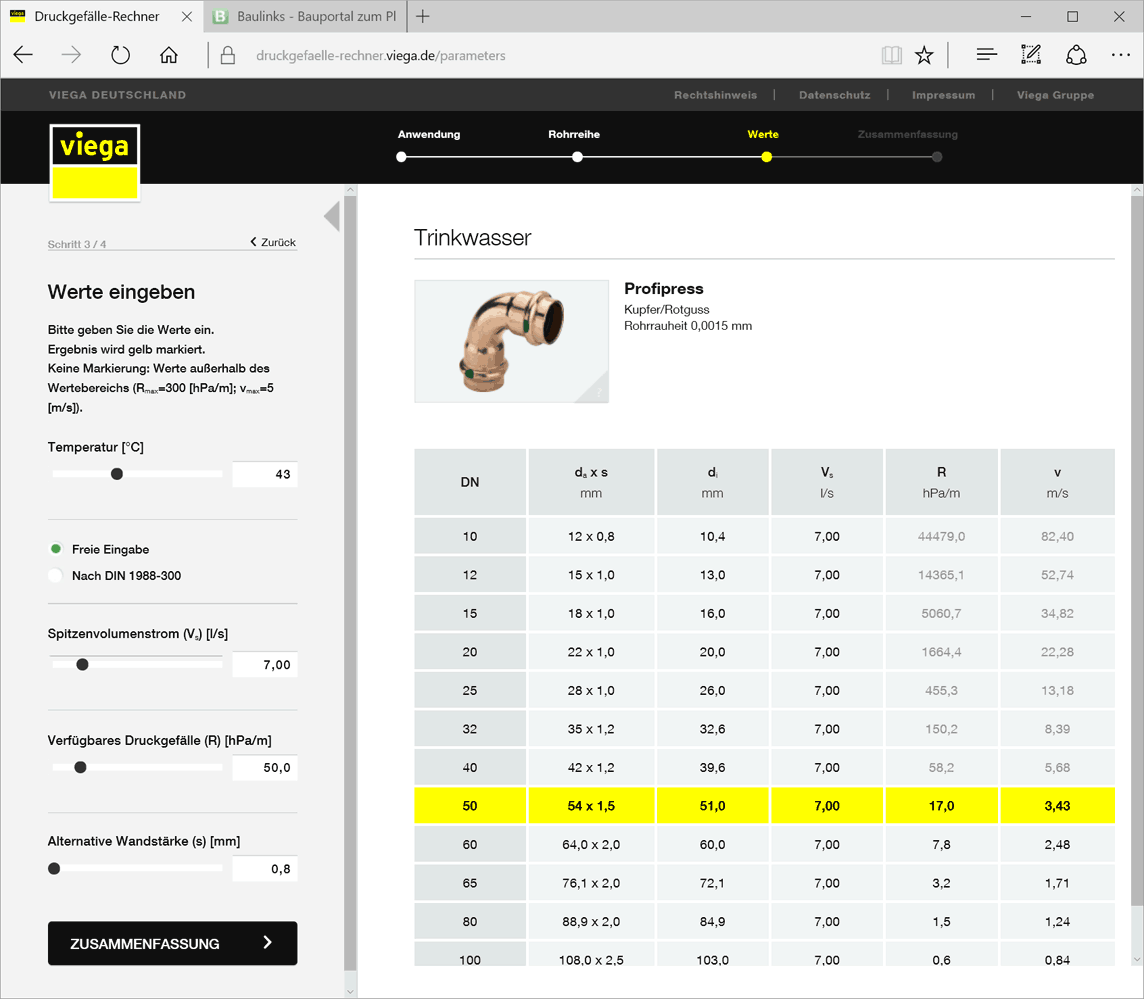Open a new browser tab with plus
This screenshot has height=999, width=1144.
[x=422, y=16]
